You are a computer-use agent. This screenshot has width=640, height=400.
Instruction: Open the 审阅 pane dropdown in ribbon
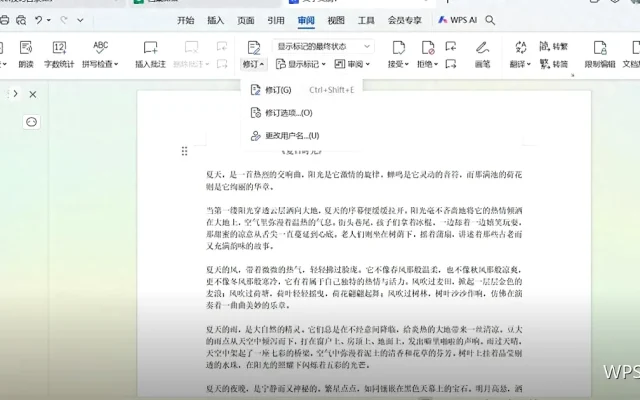pyautogui.click(x=352, y=64)
